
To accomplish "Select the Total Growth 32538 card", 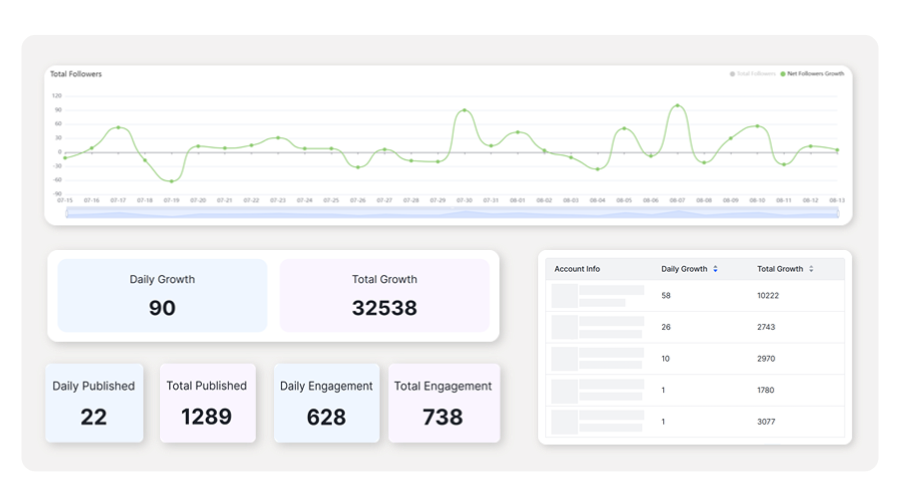I will click(x=384, y=295).
